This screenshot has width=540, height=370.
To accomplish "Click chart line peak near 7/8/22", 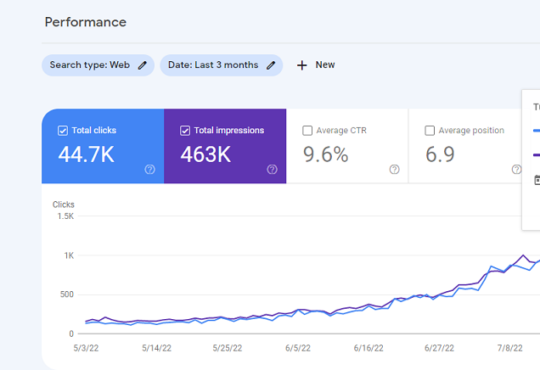I will click(523, 255).
